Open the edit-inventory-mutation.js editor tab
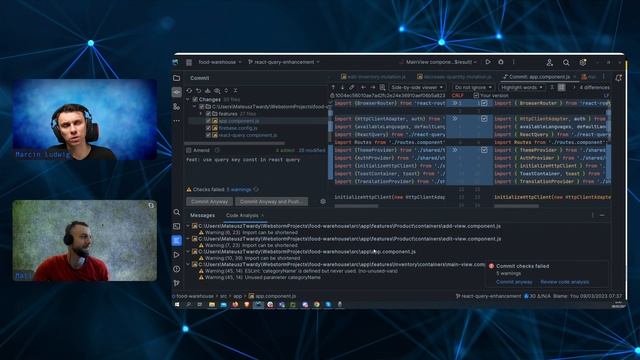This screenshot has width=640, height=360. tap(373, 77)
